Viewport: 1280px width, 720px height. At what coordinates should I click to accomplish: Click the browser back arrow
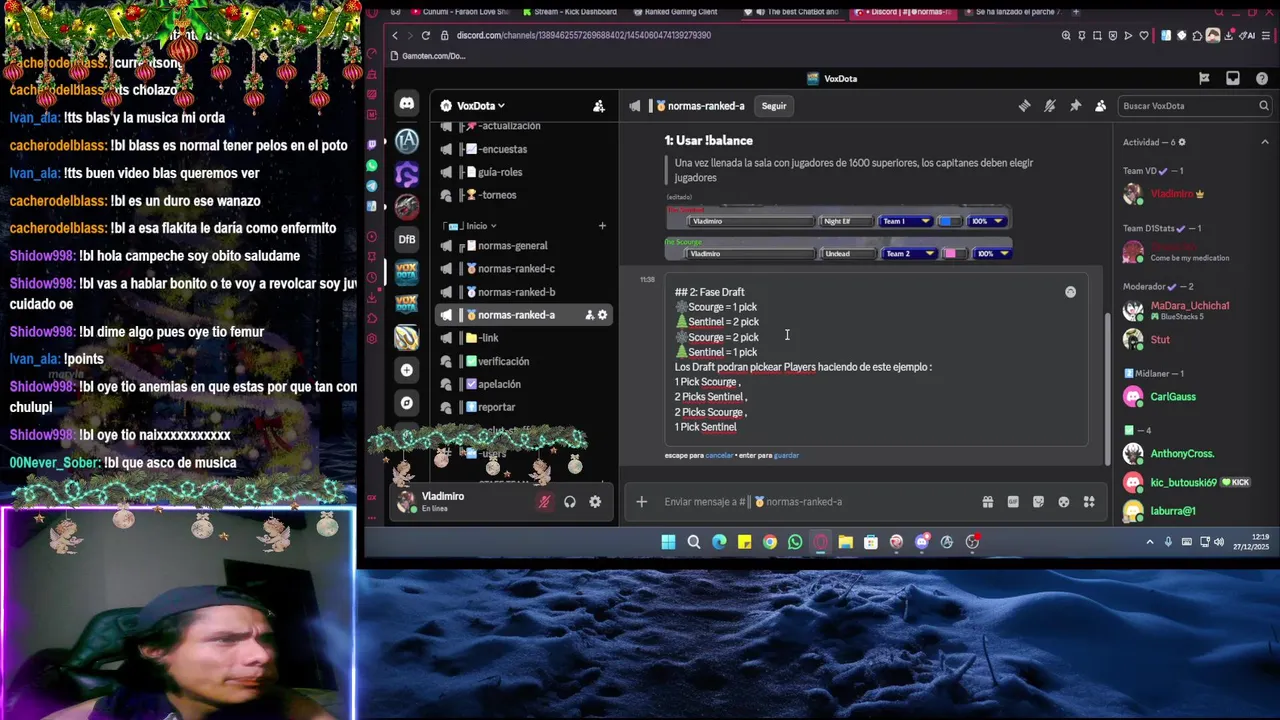[395, 35]
